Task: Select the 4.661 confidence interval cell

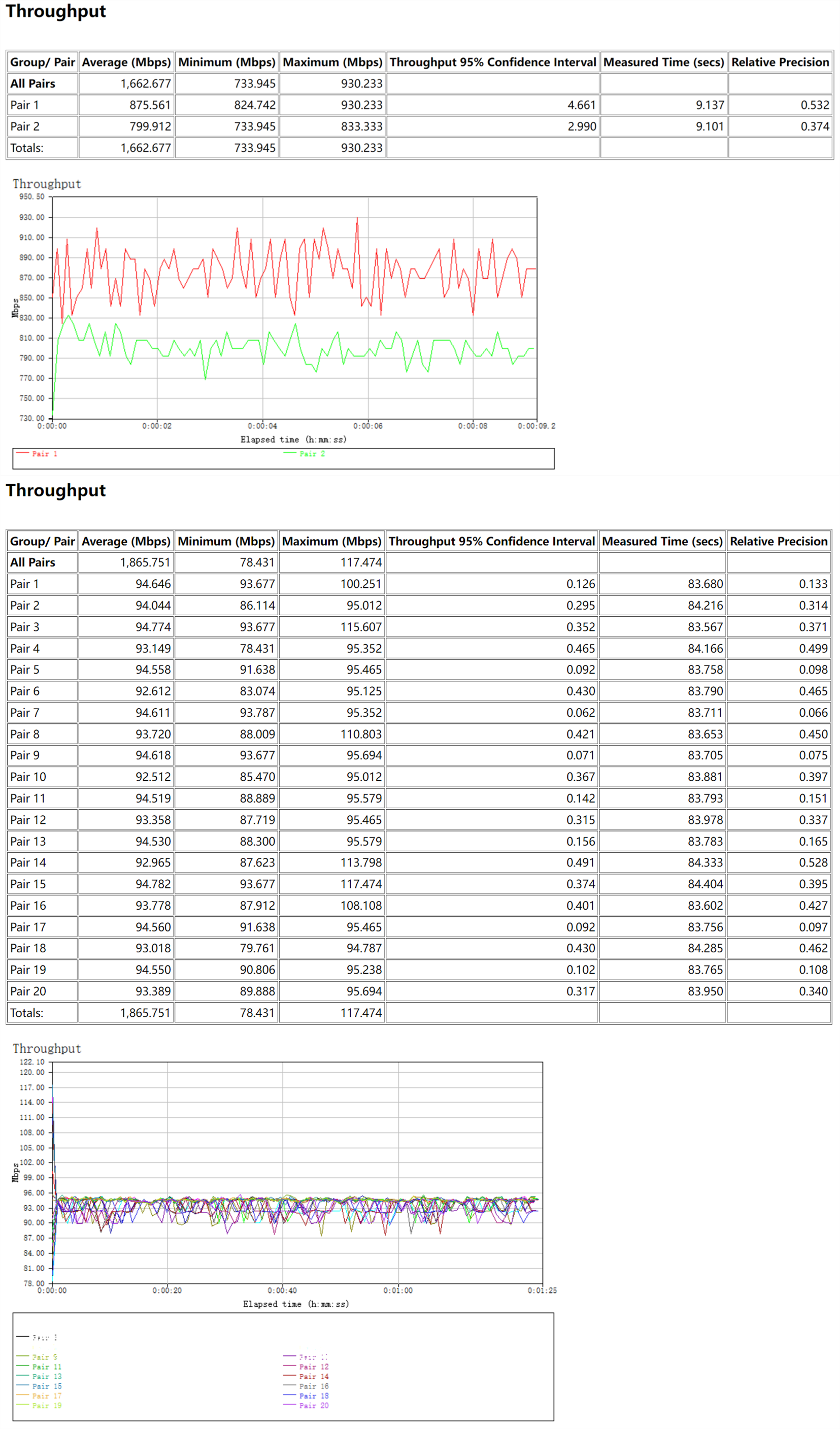Action: tap(582, 105)
